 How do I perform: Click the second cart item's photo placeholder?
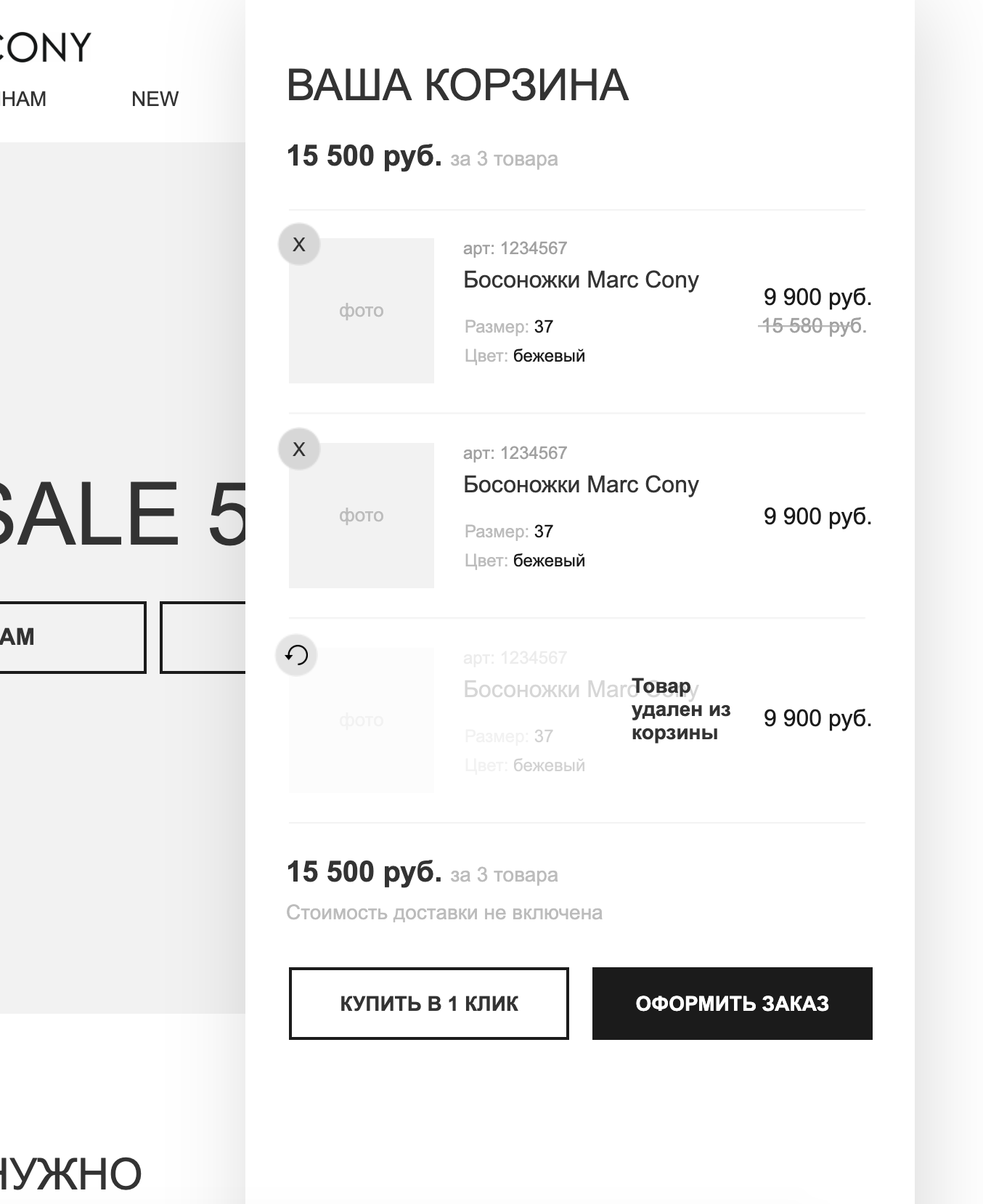coord(362,516)
